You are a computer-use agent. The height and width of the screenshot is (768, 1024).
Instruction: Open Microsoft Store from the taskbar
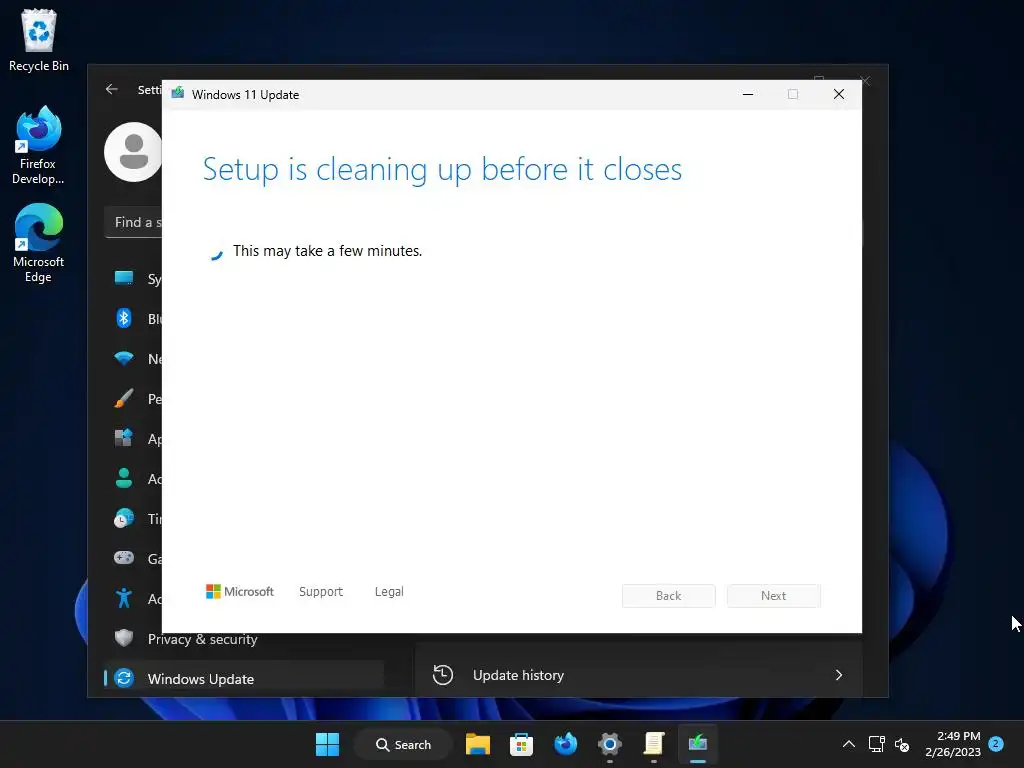coord(521,744)
